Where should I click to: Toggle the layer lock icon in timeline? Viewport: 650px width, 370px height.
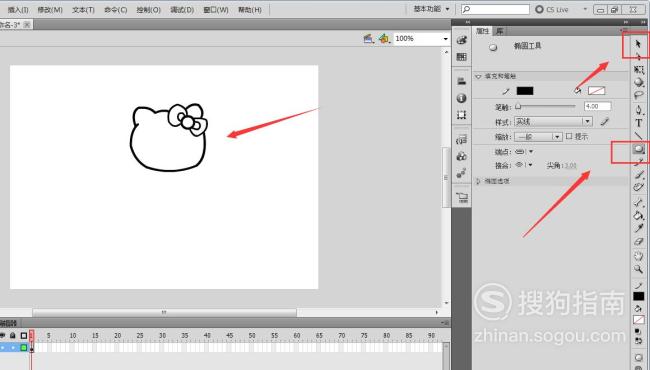pyautogui.click(x=13, y=335)
